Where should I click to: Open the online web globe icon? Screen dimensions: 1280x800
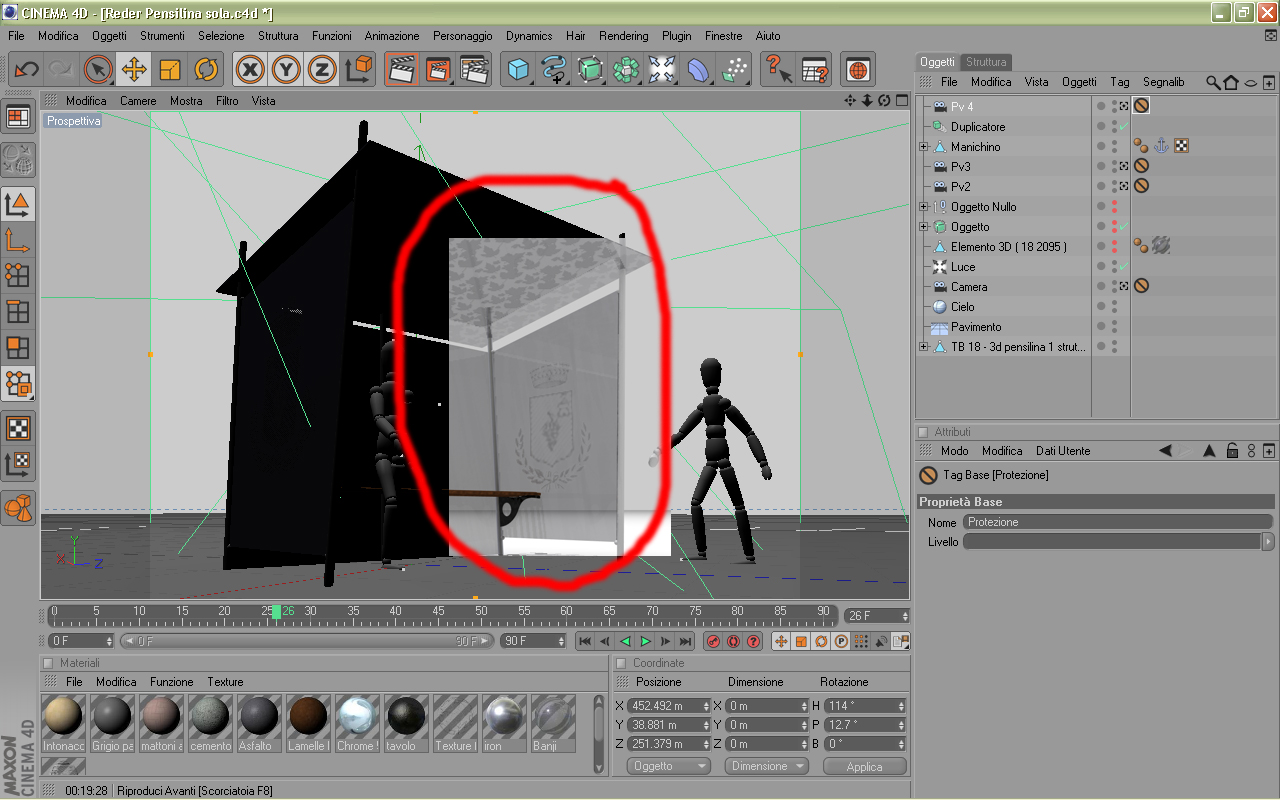coord(858,70)
